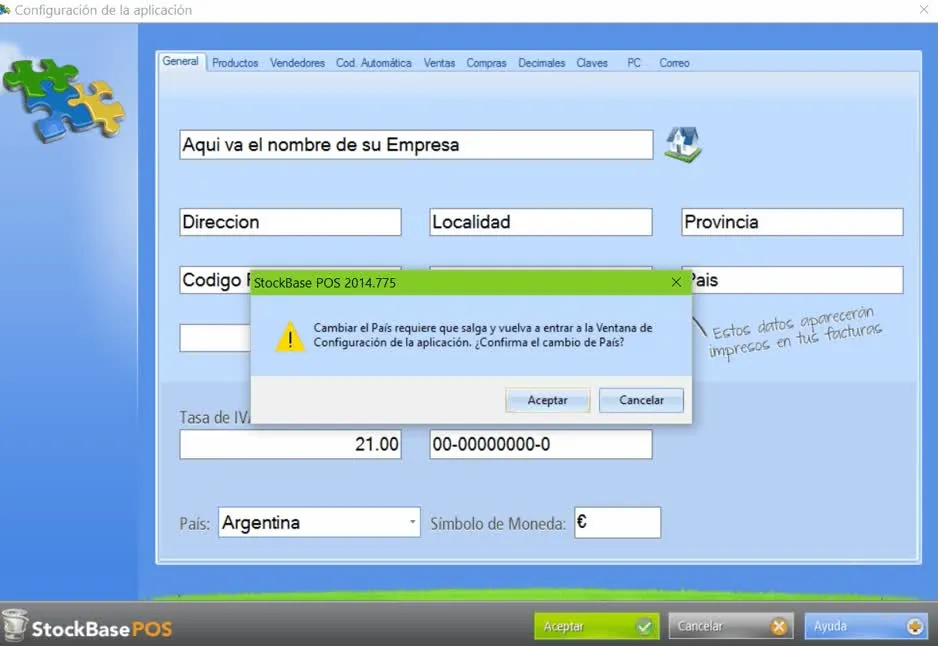Click the company name input field

click(x=416, y=145)
